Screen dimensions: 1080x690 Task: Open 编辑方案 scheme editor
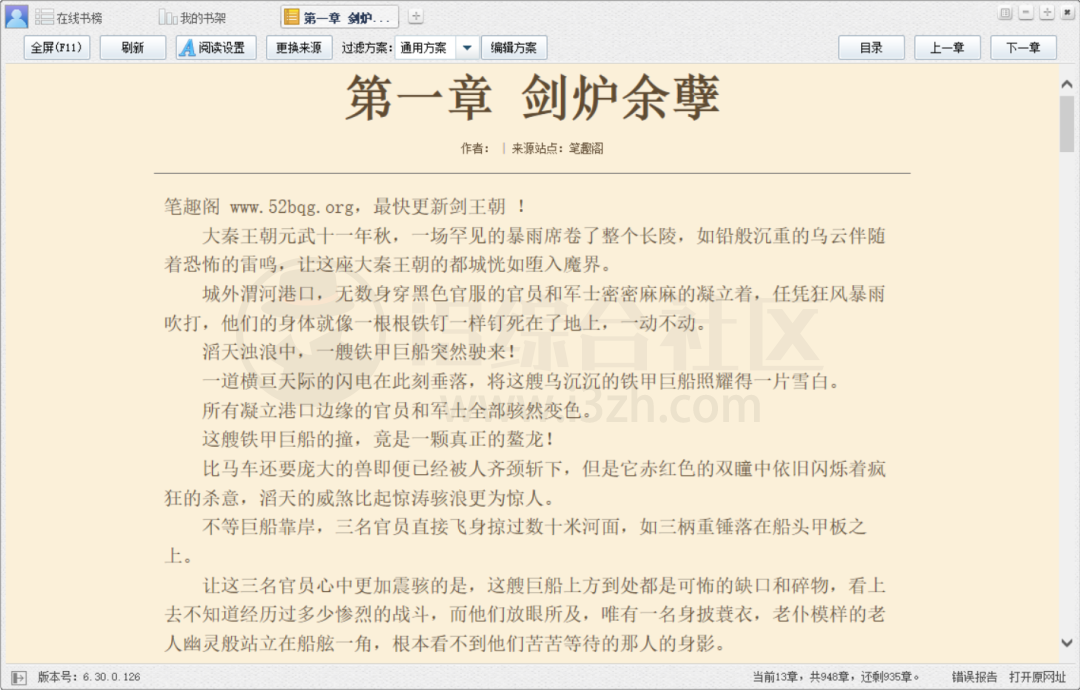click(x=514, y=48)
